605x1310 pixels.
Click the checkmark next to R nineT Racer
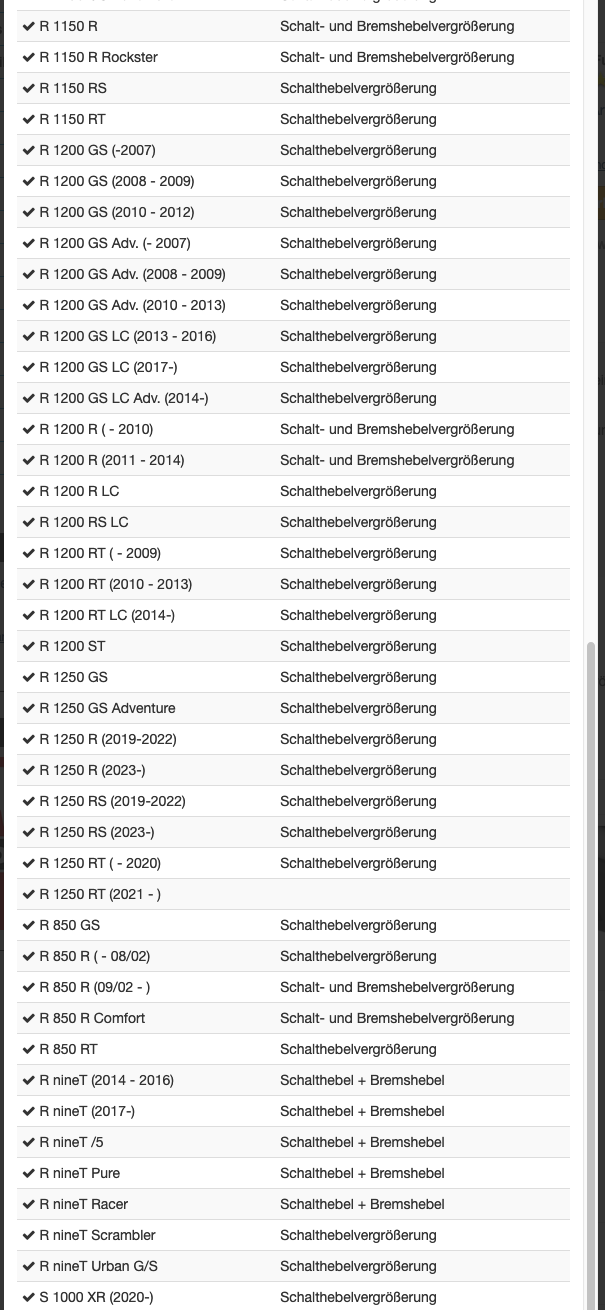pos(29,1204)
